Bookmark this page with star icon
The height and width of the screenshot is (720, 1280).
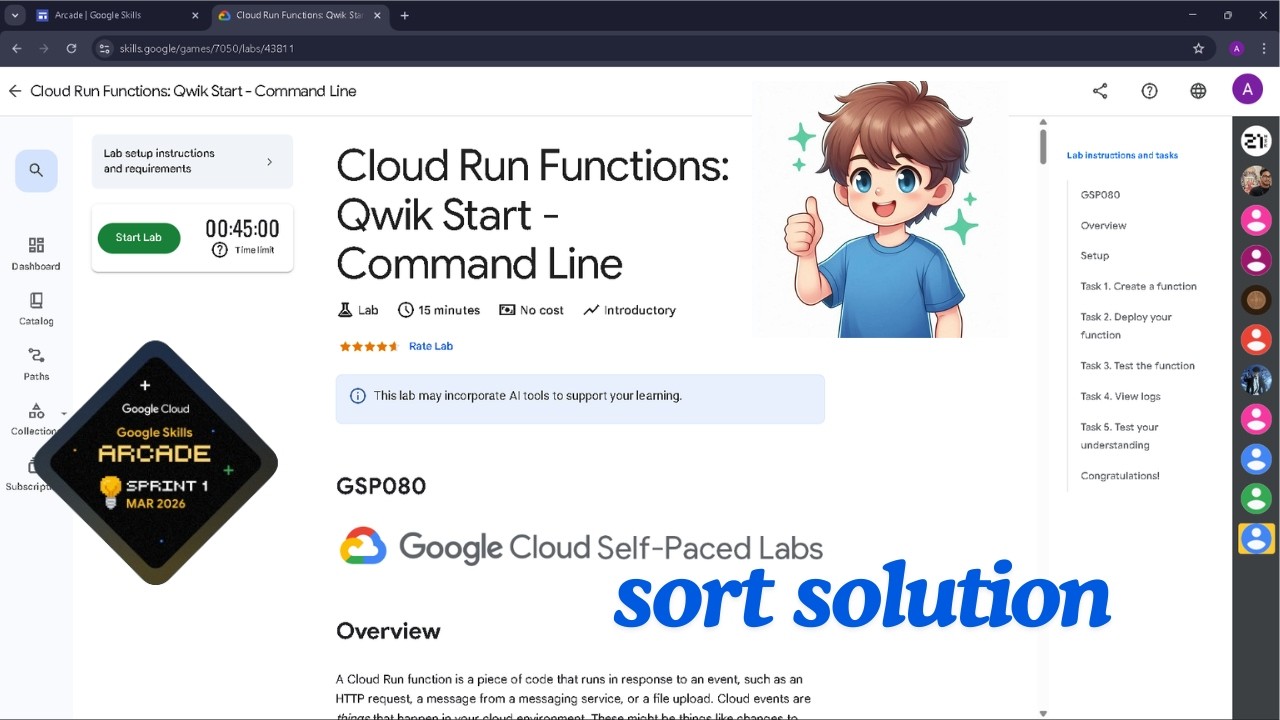[x=1198, y=48]
